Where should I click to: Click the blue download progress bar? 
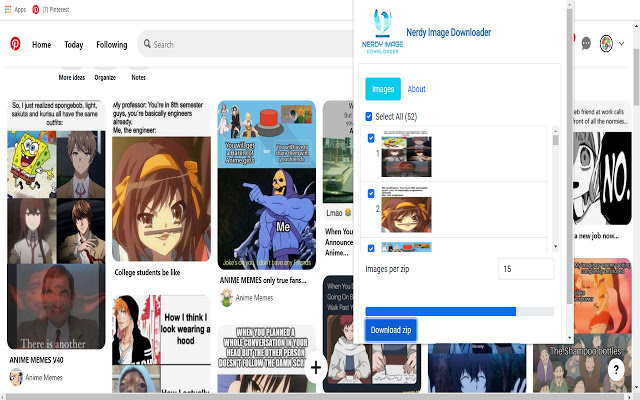440,311
